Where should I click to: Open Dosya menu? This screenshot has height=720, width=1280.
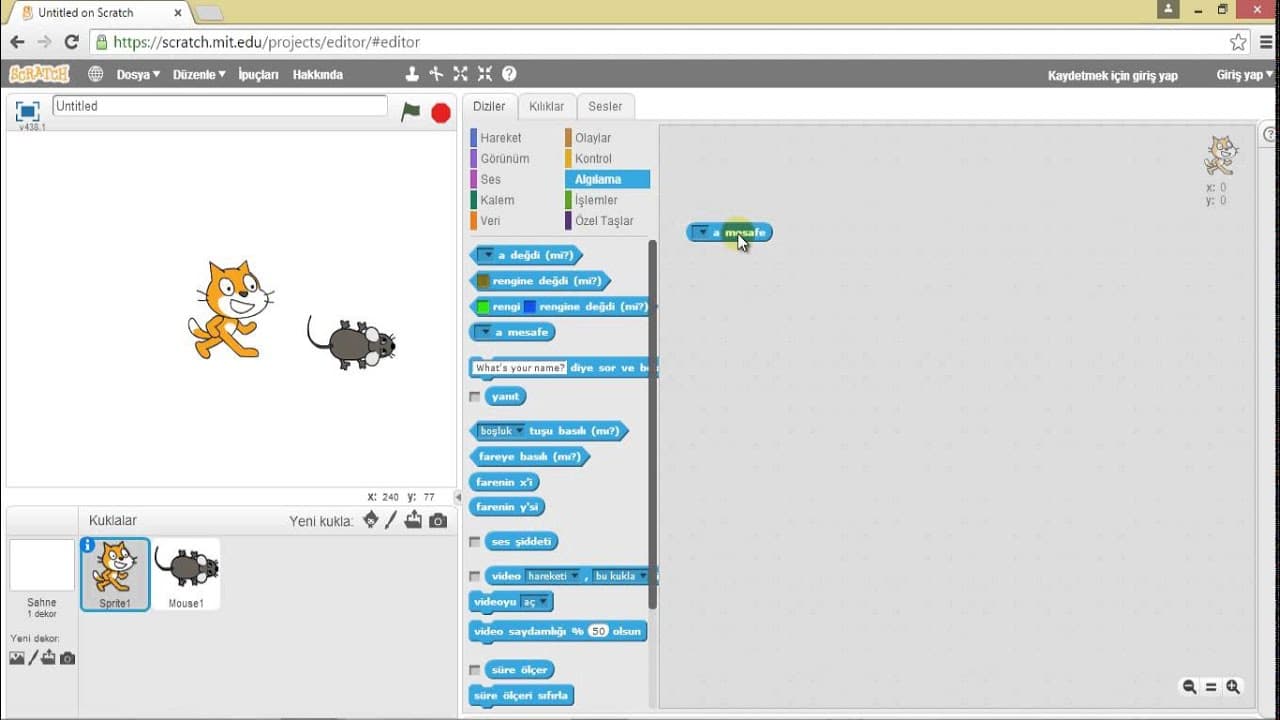coord(138,75)
